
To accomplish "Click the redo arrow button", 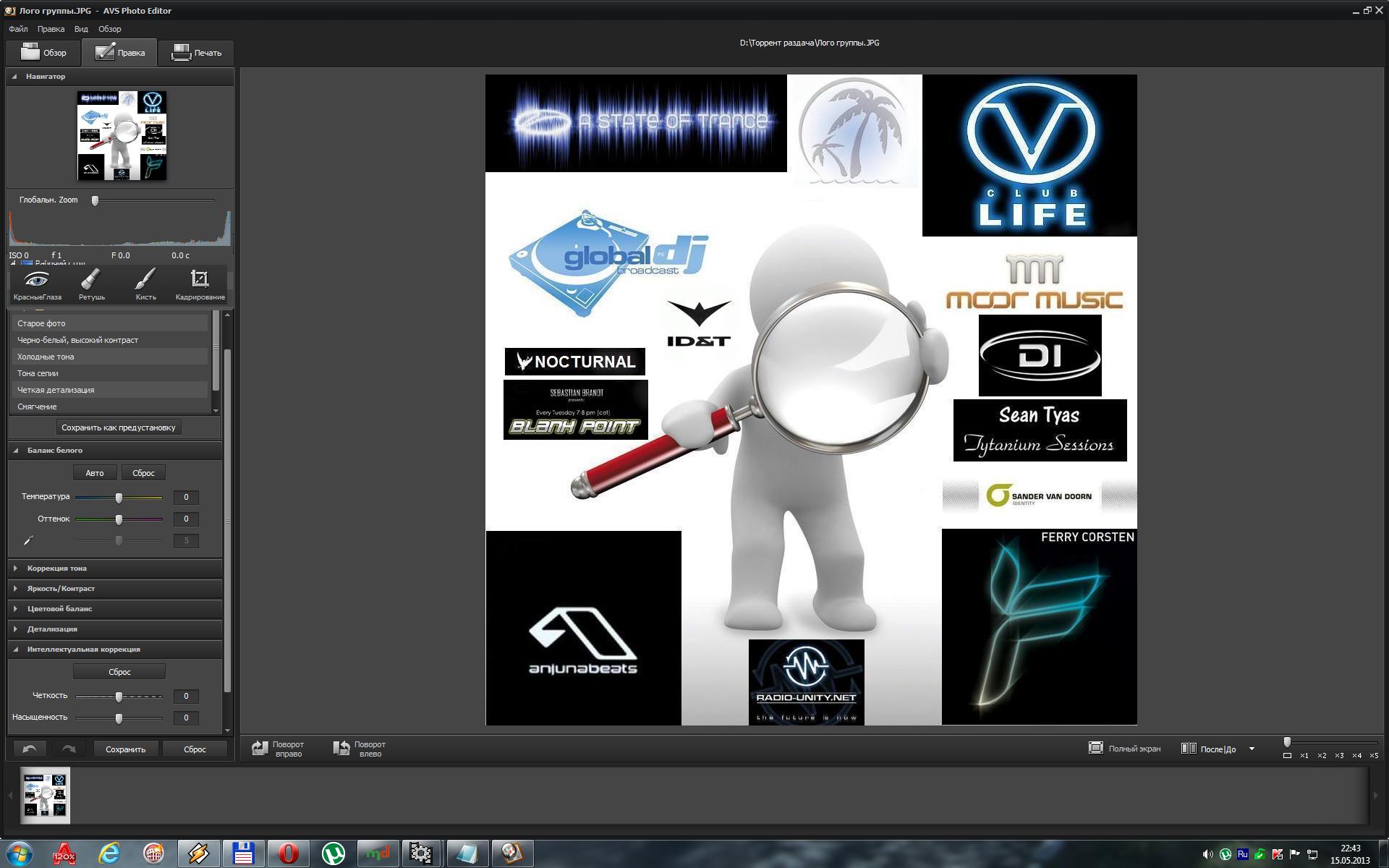I will click(x=69, y=749).
